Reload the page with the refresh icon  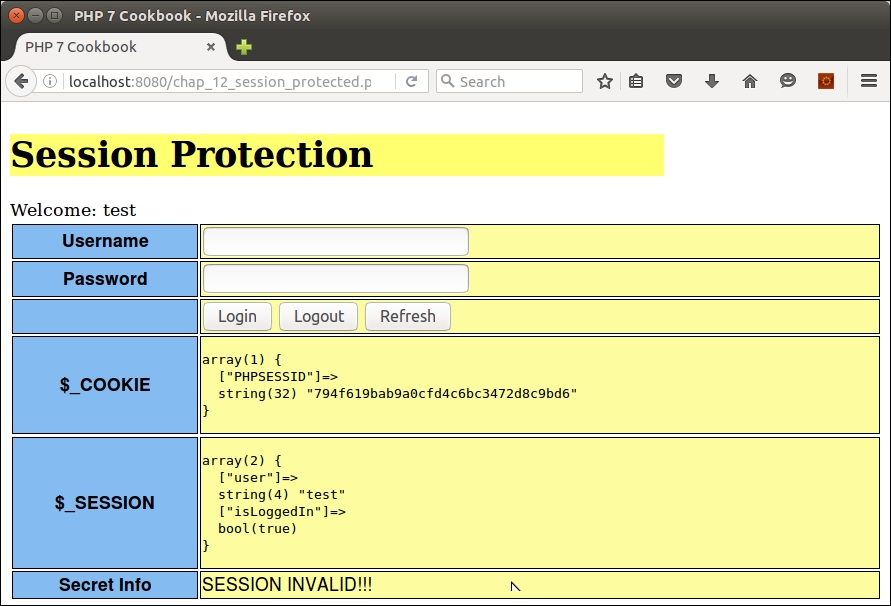[411, 82]
